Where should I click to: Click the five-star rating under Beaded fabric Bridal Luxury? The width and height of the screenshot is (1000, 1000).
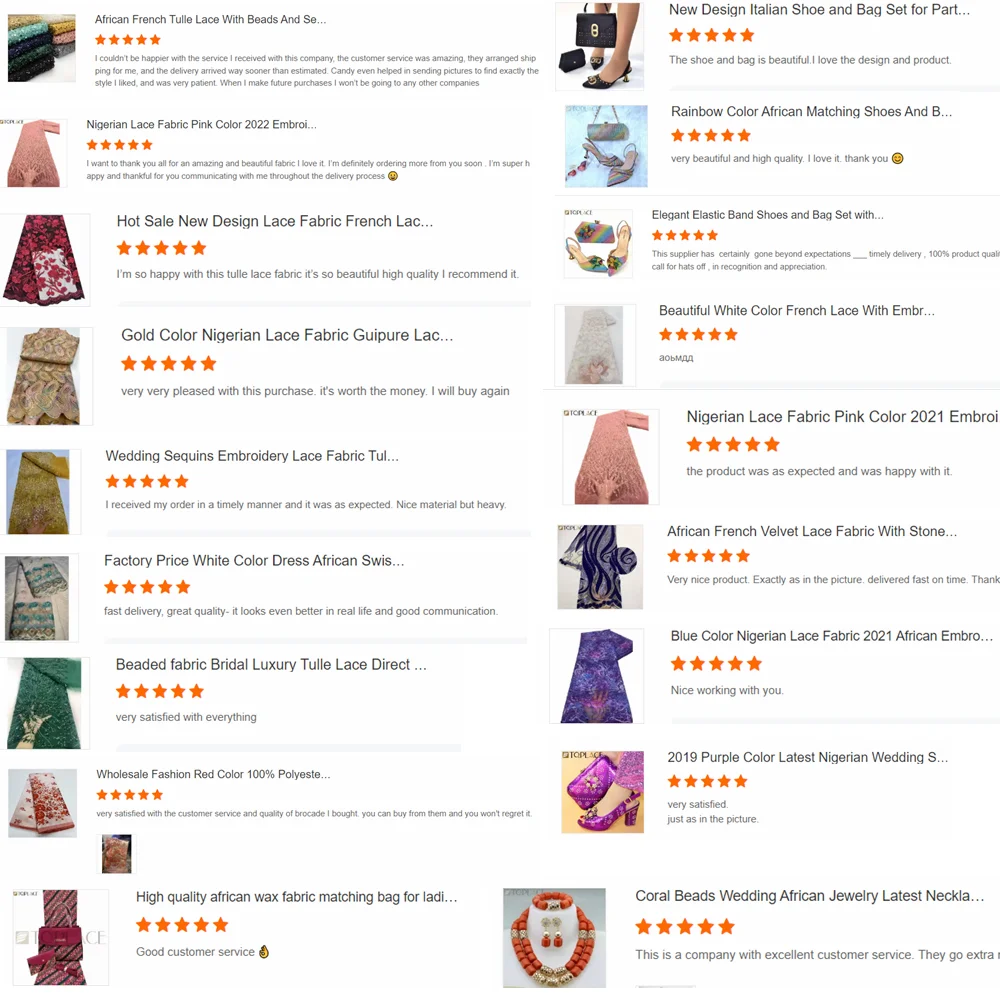(159, 691)
